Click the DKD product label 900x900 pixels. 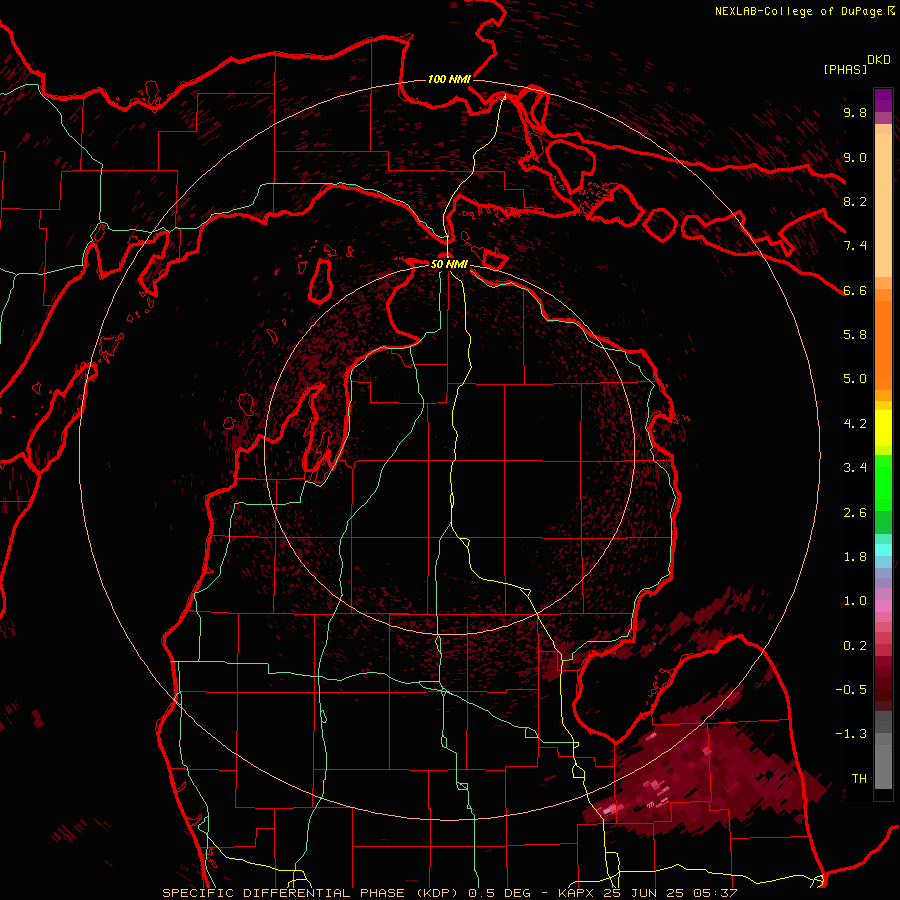pyautogui.click(x=879, y=60)
